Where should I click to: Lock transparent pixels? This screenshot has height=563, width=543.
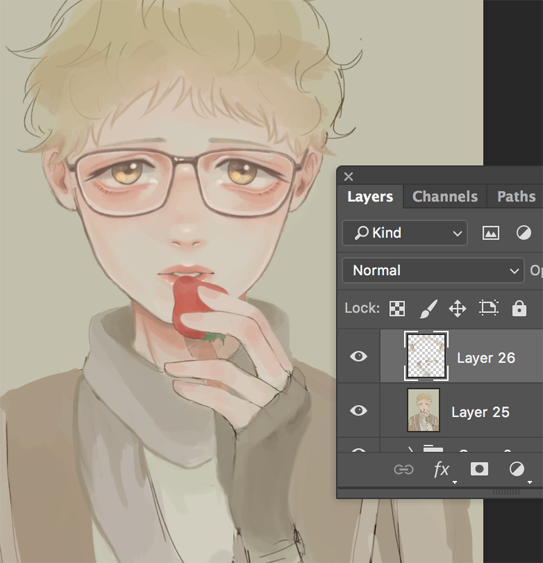(397, 308)
